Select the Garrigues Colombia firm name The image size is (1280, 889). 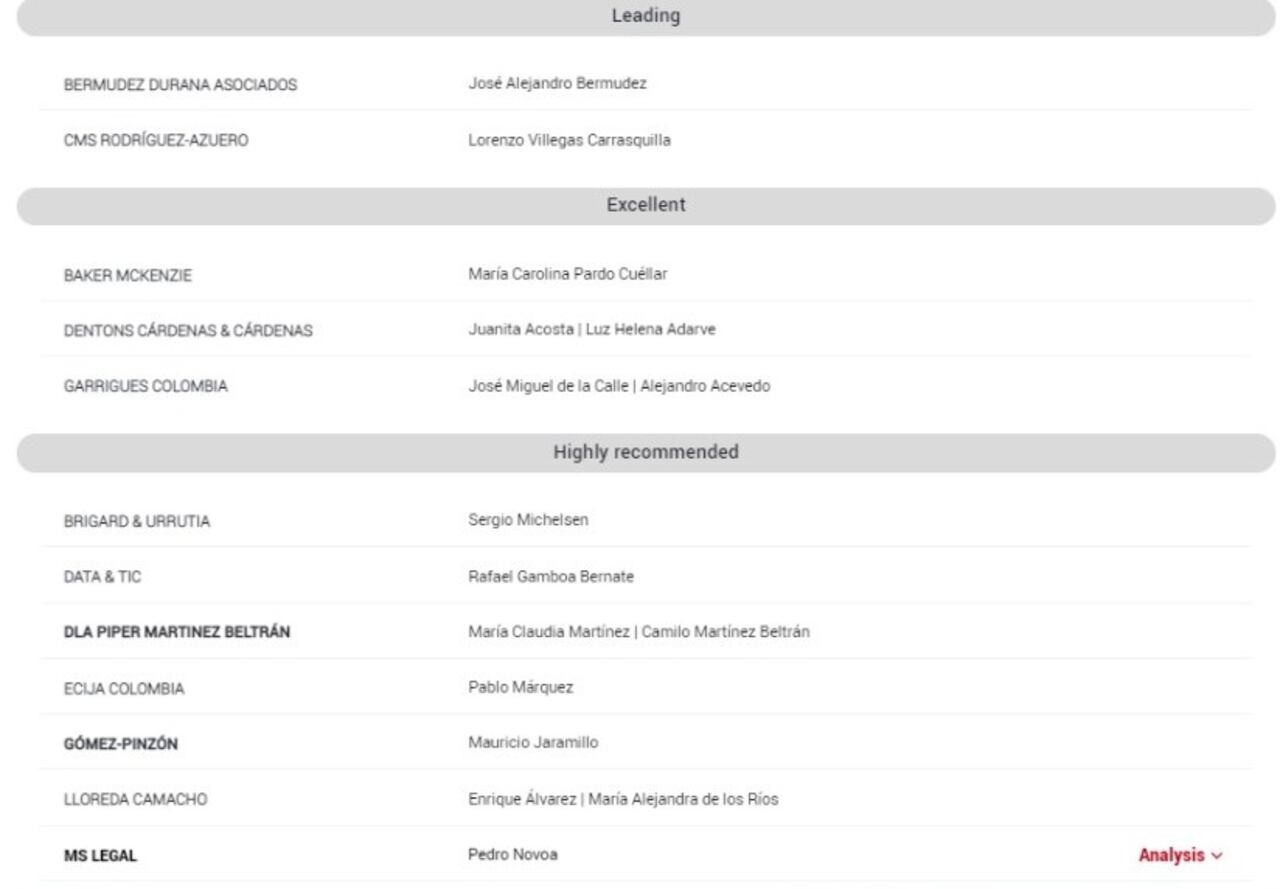pos(146,388)
